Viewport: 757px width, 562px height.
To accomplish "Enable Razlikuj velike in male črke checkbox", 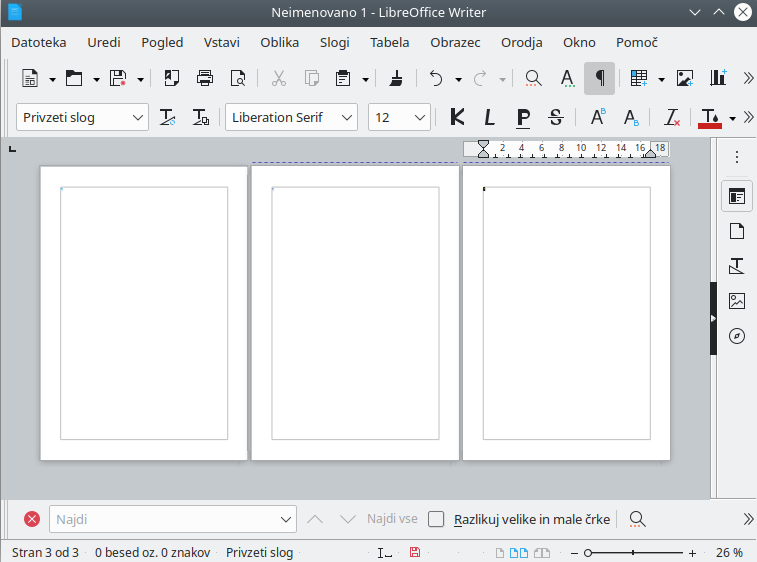I will tap(436, 520).
